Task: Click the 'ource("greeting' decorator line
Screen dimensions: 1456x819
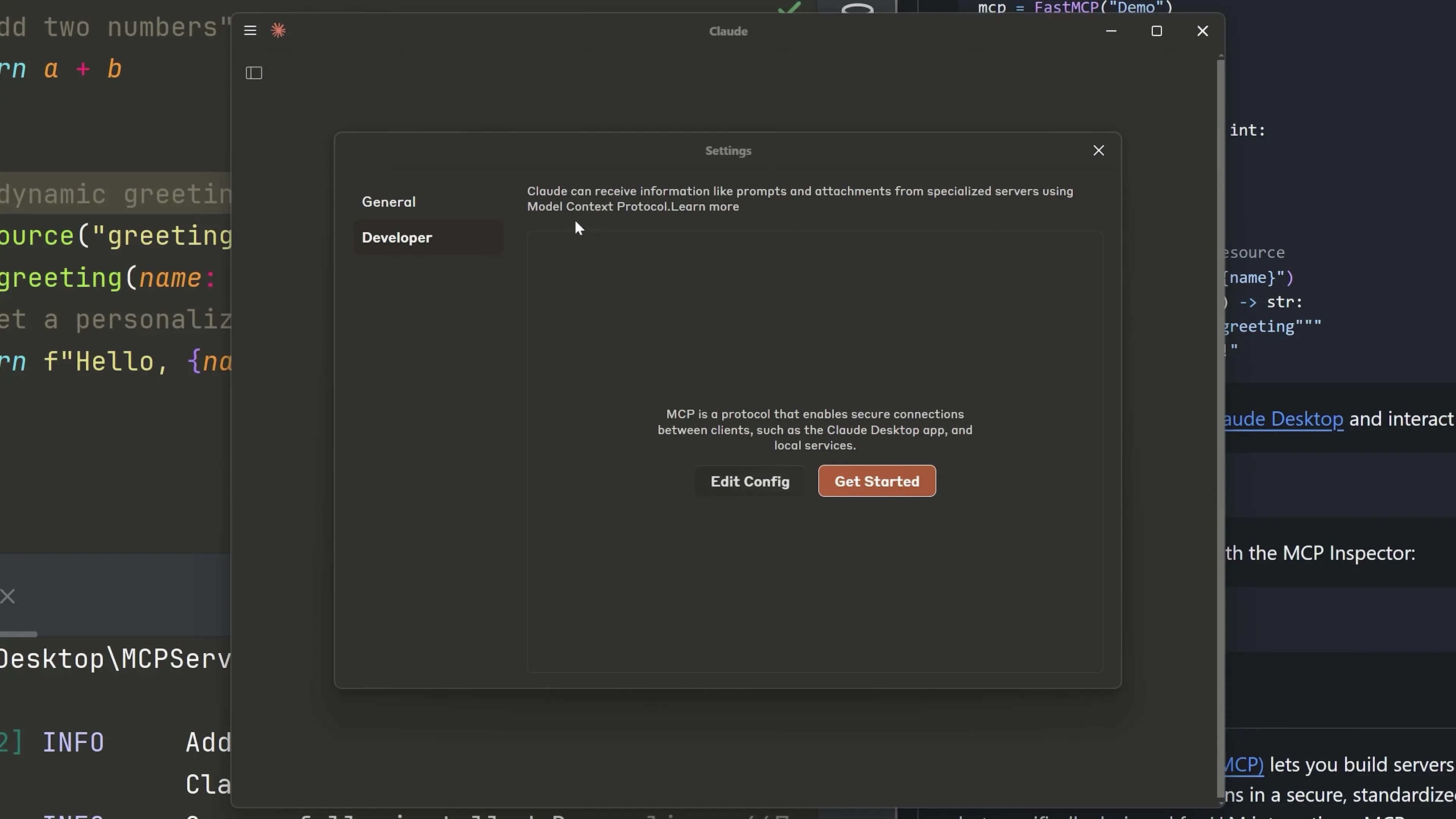Action: click(115, 236)
